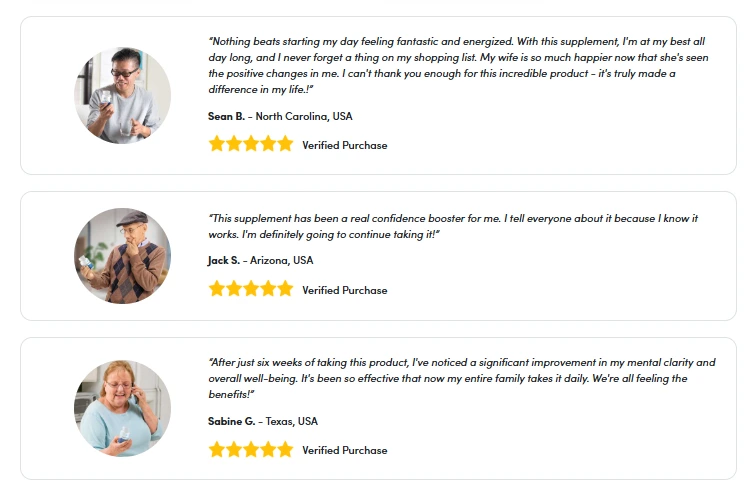Click the reviewer name Sean B.
744x493 pixels.
click(x=226, y=116)
